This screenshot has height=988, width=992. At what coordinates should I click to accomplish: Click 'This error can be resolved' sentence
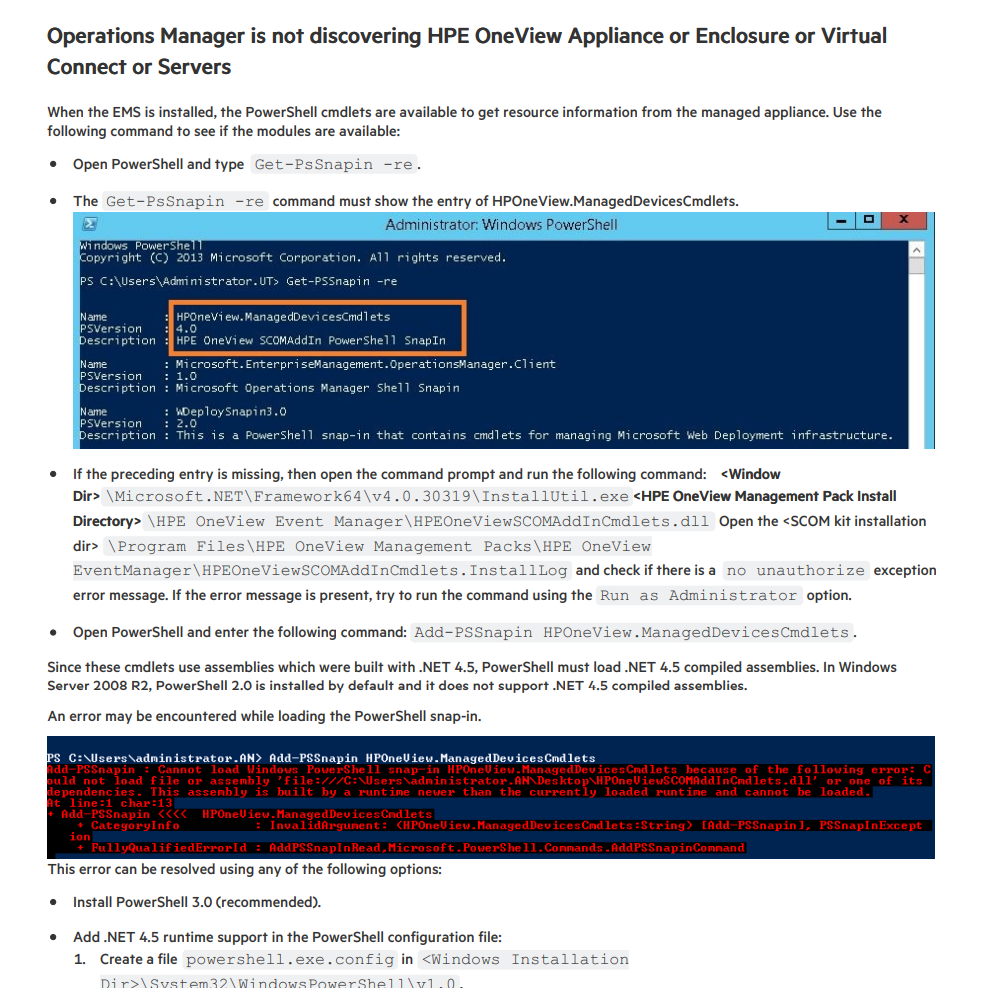(x=244, y=869)
